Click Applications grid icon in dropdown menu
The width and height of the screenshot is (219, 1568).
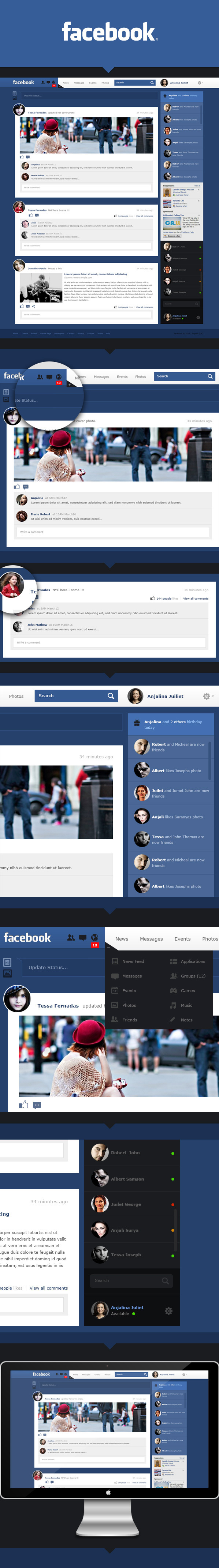coord(173,961)
